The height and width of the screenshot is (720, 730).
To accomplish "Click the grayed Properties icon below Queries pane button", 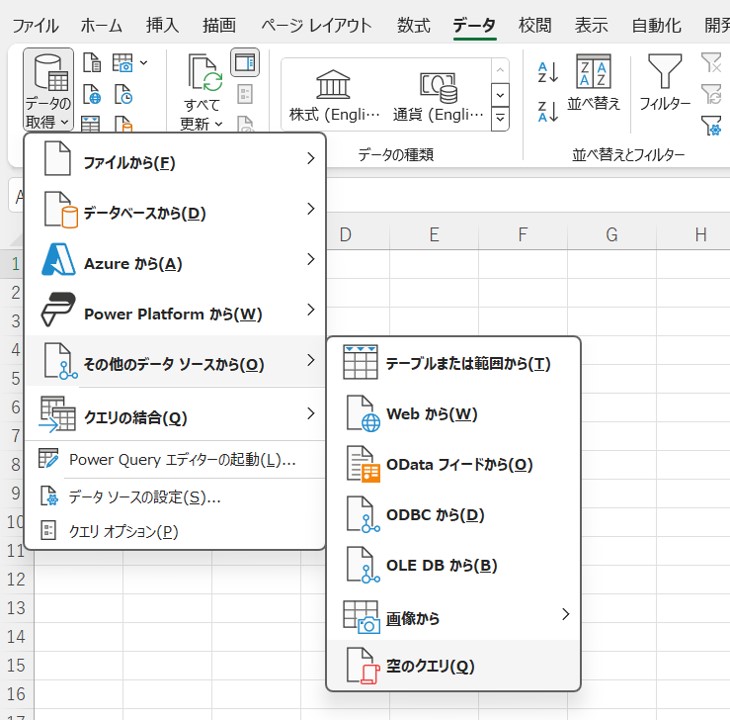I will (x=245, y=94).
